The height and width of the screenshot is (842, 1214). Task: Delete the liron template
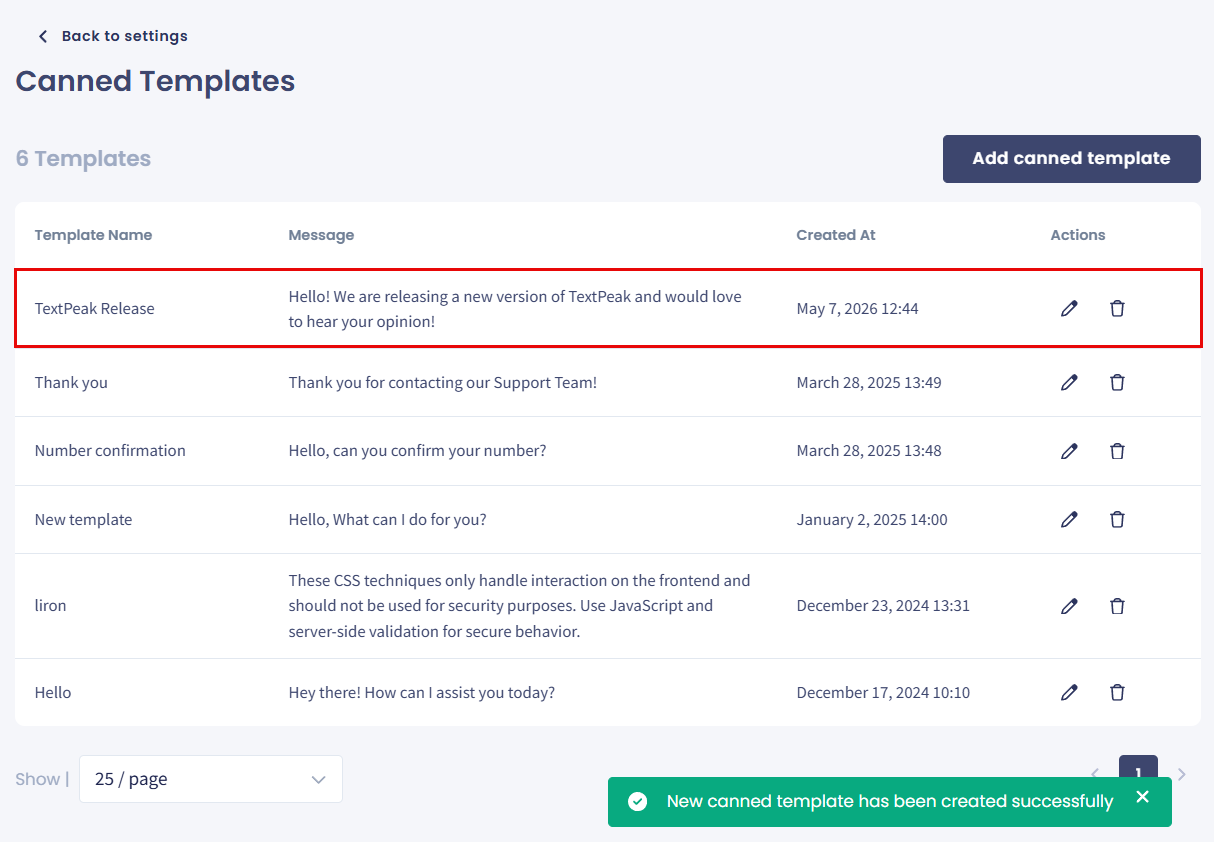click(x=1117, y=606)
